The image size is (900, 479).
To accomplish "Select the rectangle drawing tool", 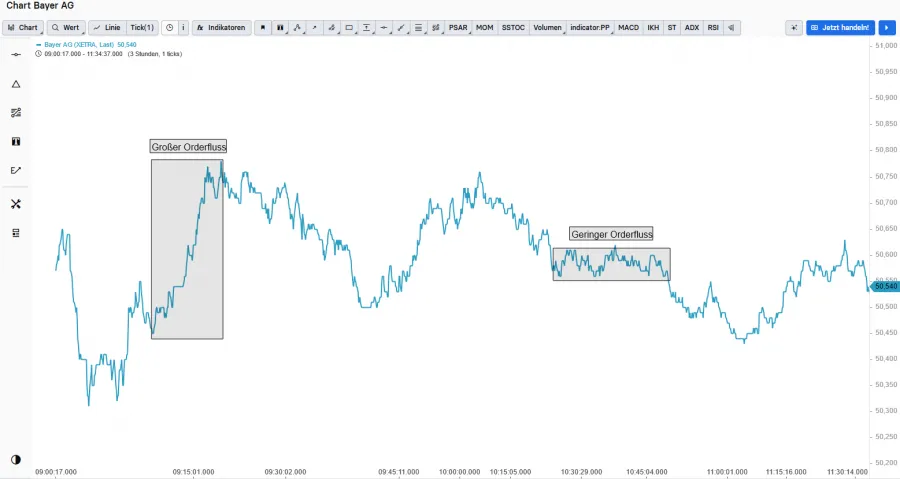I will click(x=349, y=28).
